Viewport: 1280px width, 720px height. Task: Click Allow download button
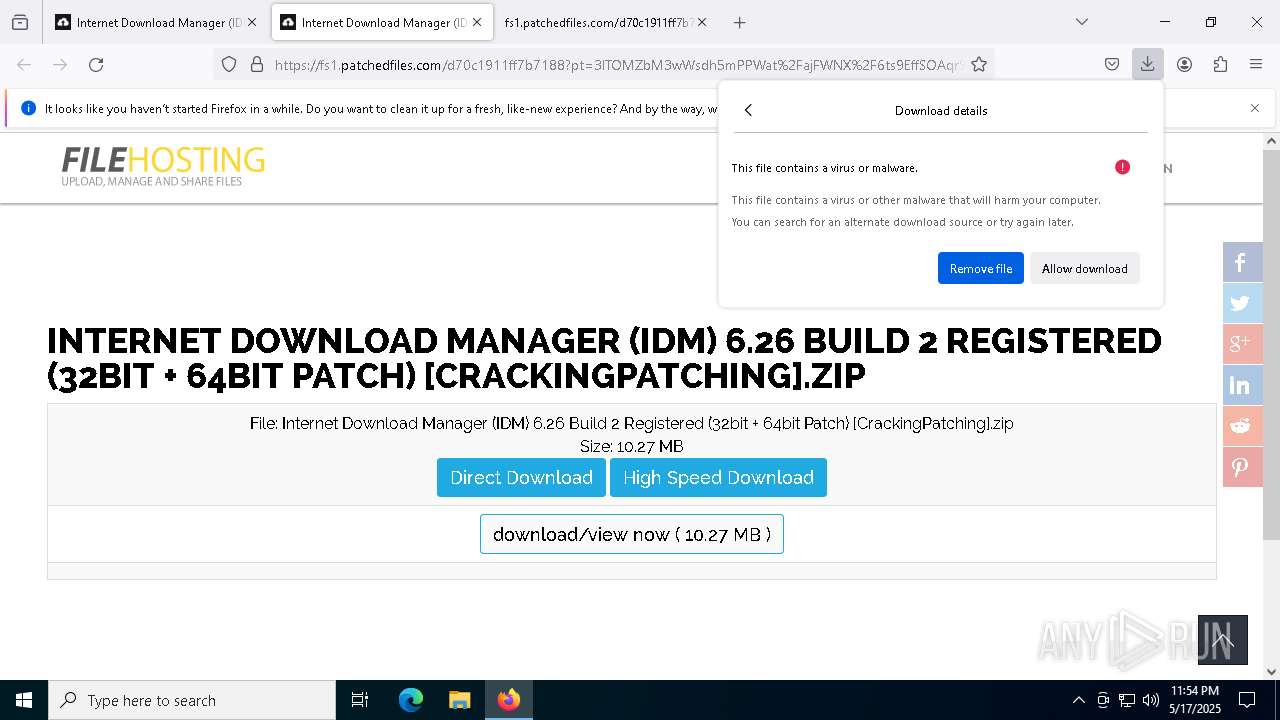(1085, 268)
